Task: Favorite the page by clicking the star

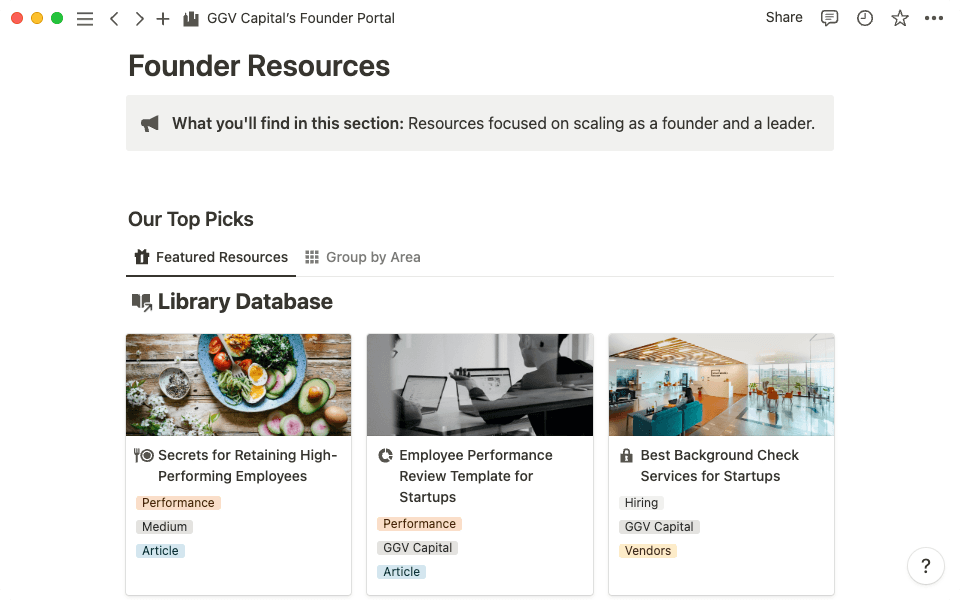Action: tap(899, 18)
